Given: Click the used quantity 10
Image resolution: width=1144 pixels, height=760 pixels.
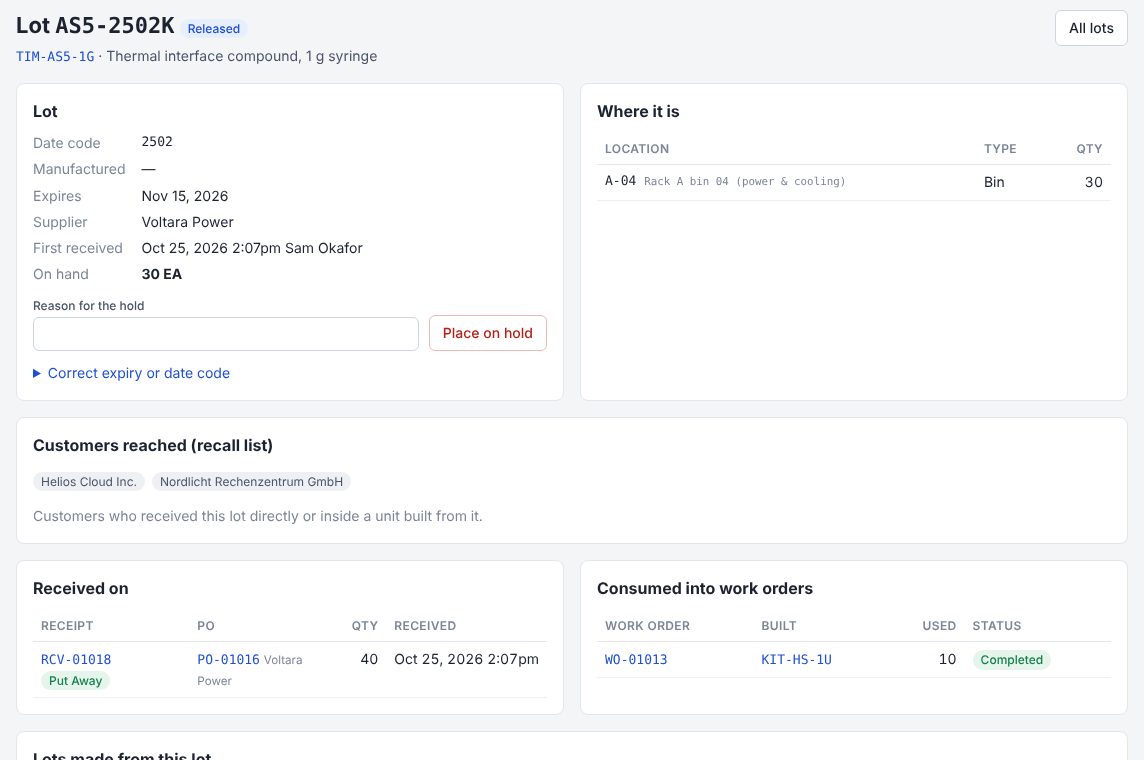Looking at the screenshot, I should click(947, 659).
